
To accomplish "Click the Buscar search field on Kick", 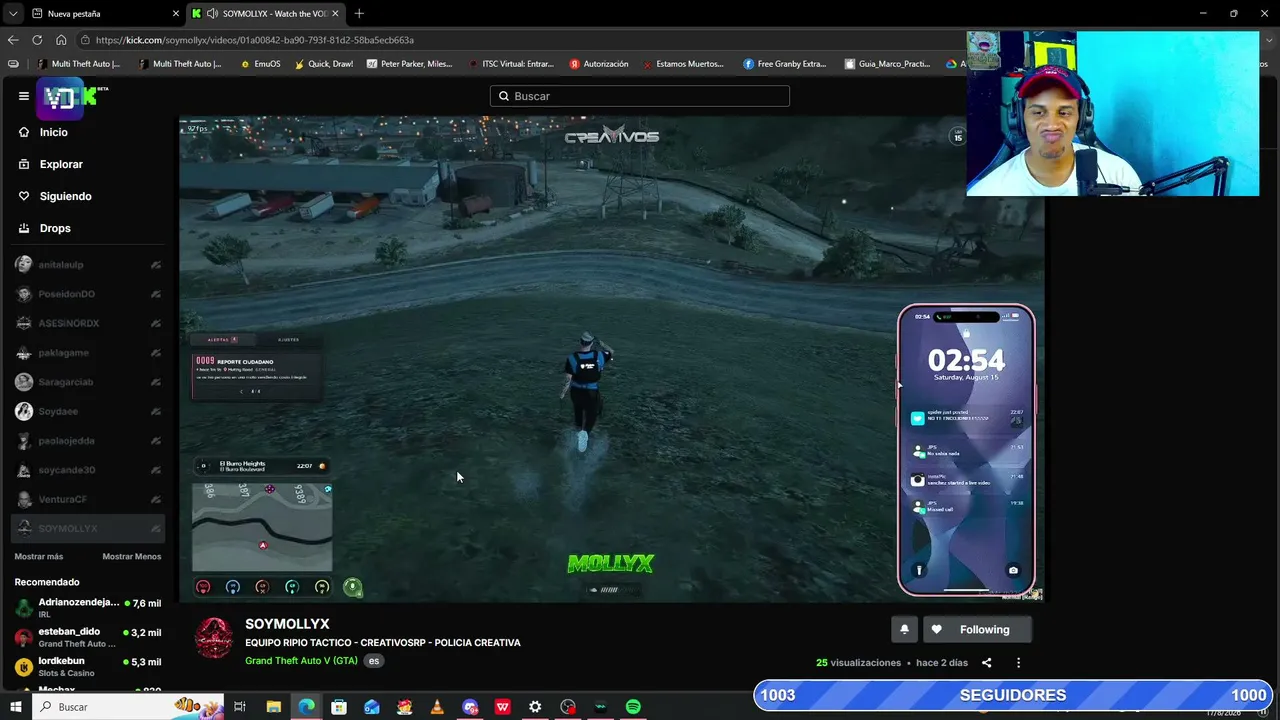I will [640, 96].
